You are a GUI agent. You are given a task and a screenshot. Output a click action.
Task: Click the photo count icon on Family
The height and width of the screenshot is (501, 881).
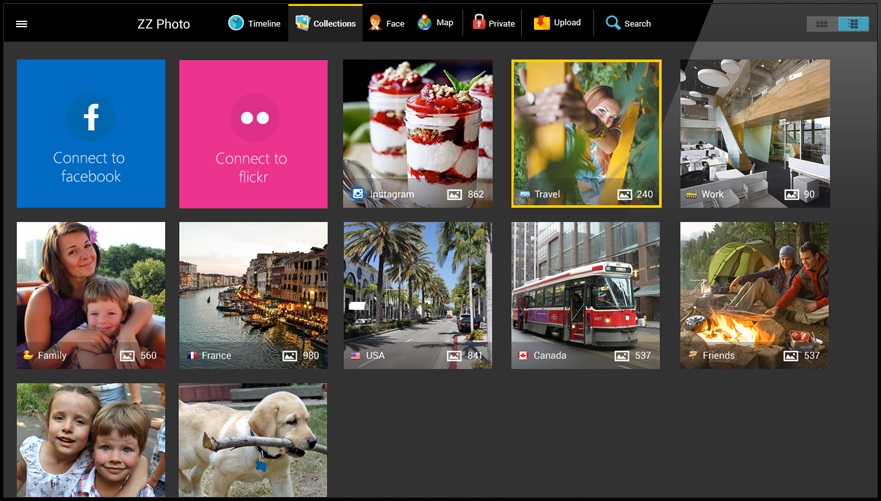click(128, 356)
